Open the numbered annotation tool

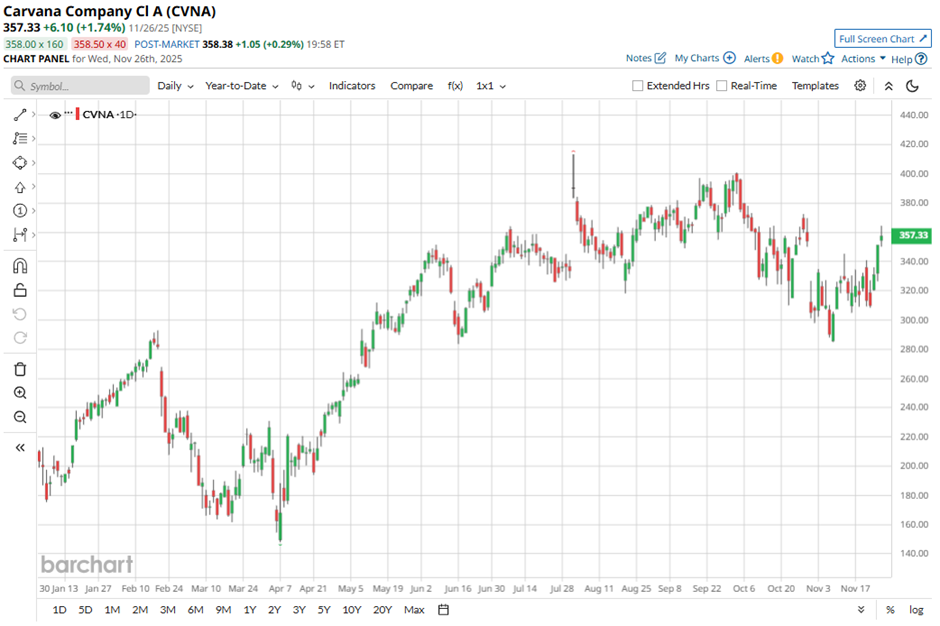coord(20,210)
